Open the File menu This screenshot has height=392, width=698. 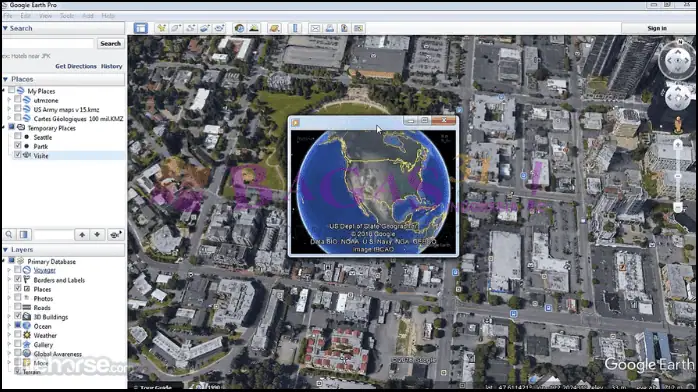[x=8, y=16]
